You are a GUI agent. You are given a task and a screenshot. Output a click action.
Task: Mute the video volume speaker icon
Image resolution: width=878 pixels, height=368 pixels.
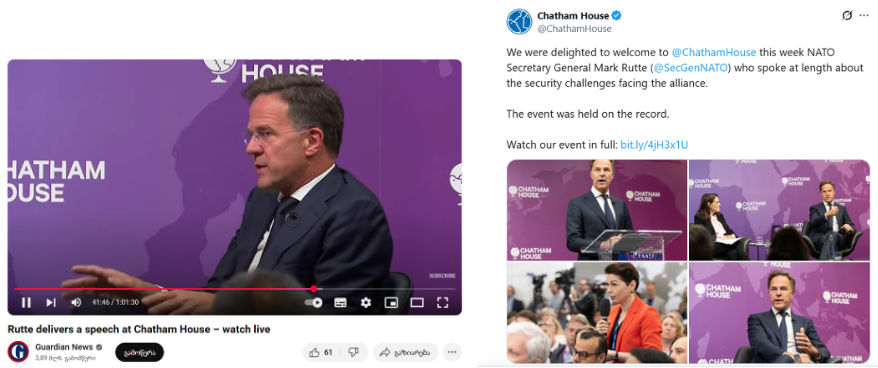pyautogui.click(x=76, y=302)
